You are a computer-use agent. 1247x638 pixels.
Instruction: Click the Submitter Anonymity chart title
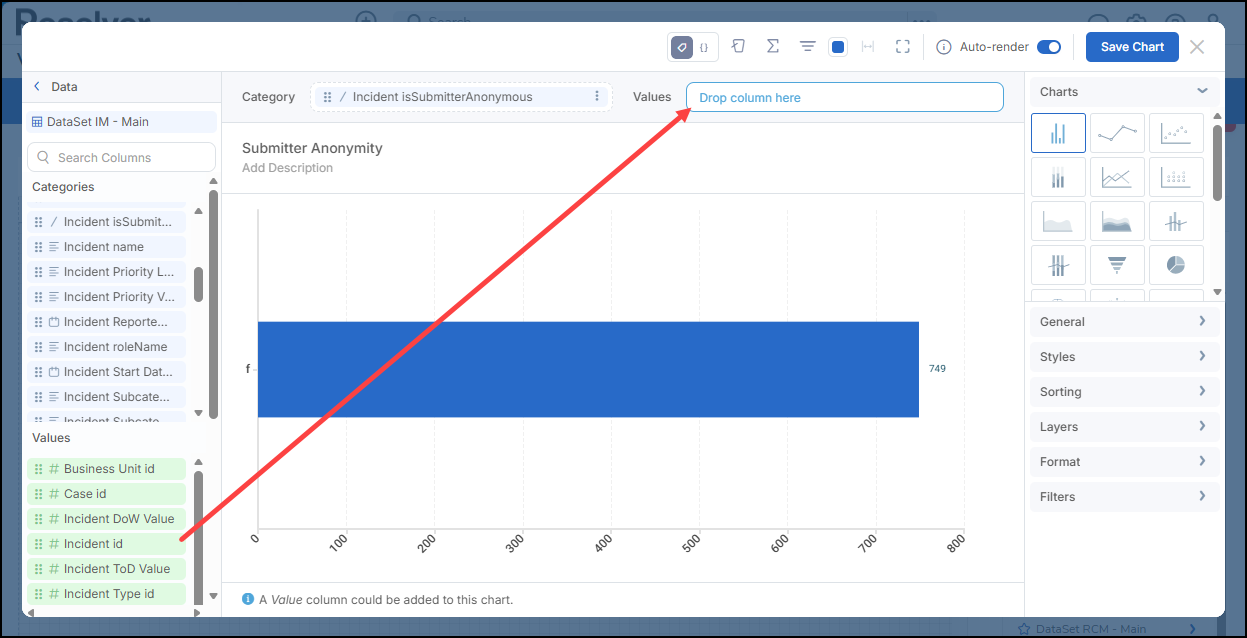tap(312, 148)
